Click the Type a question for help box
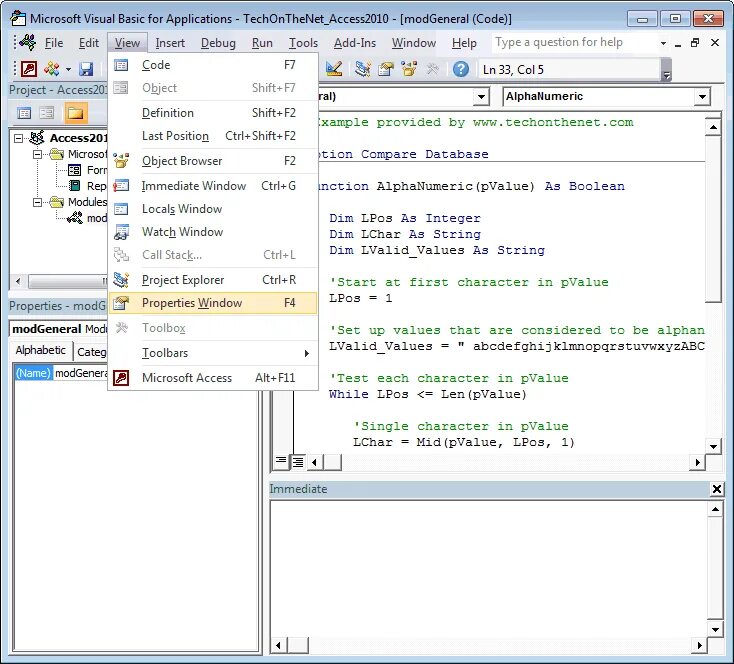Image resolution: width=734 pixels, height=664 pixels. (575, 43)
